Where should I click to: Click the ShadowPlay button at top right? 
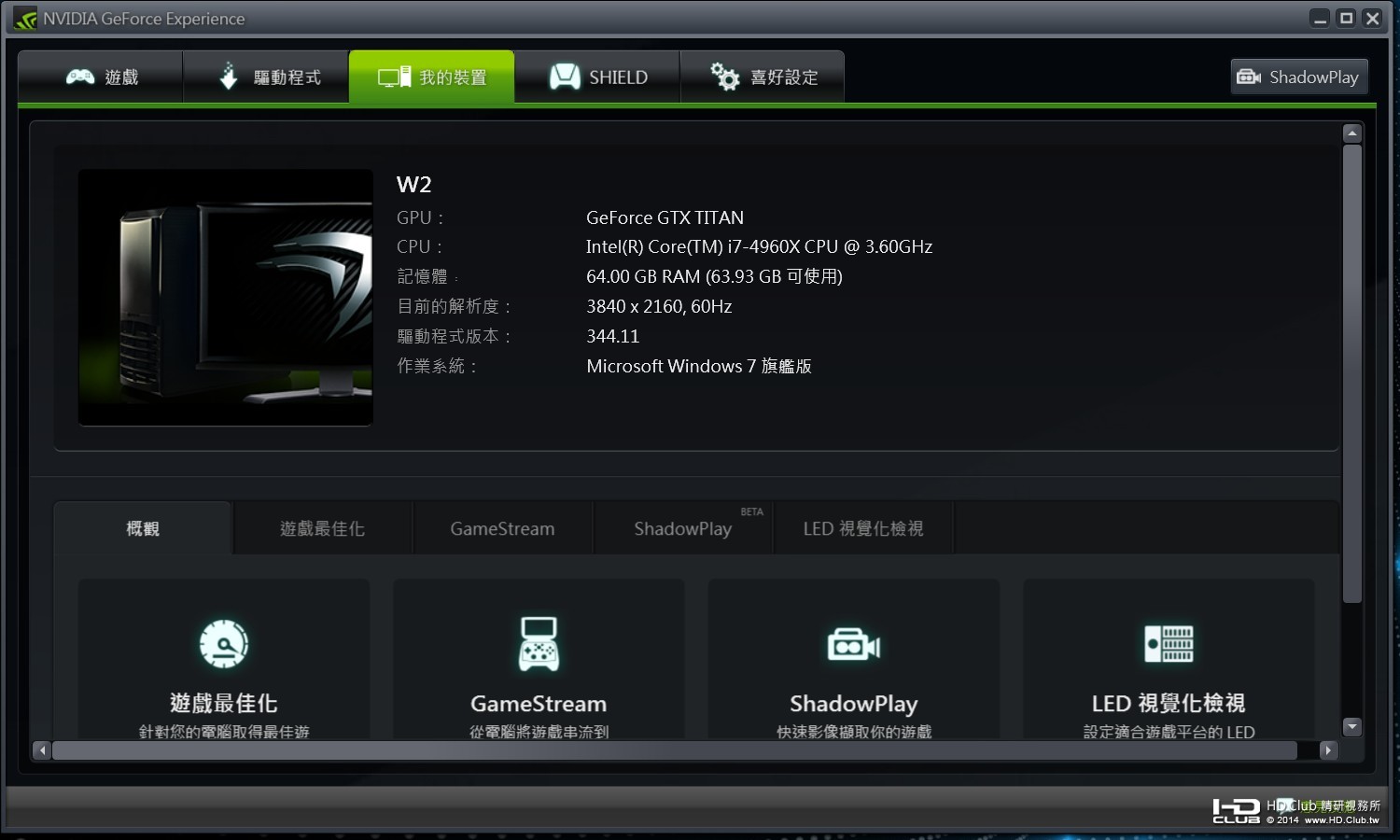tap(1299, 77)
